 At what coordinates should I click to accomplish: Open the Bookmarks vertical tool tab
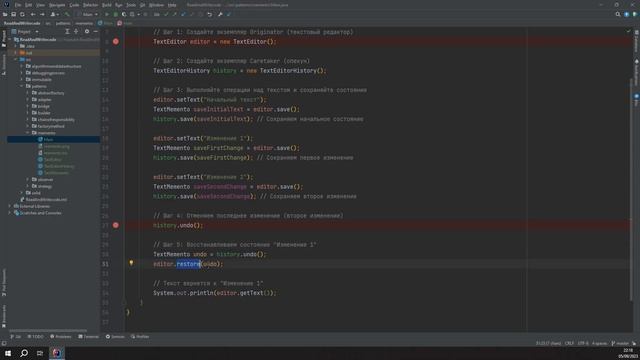coord(4,317)
